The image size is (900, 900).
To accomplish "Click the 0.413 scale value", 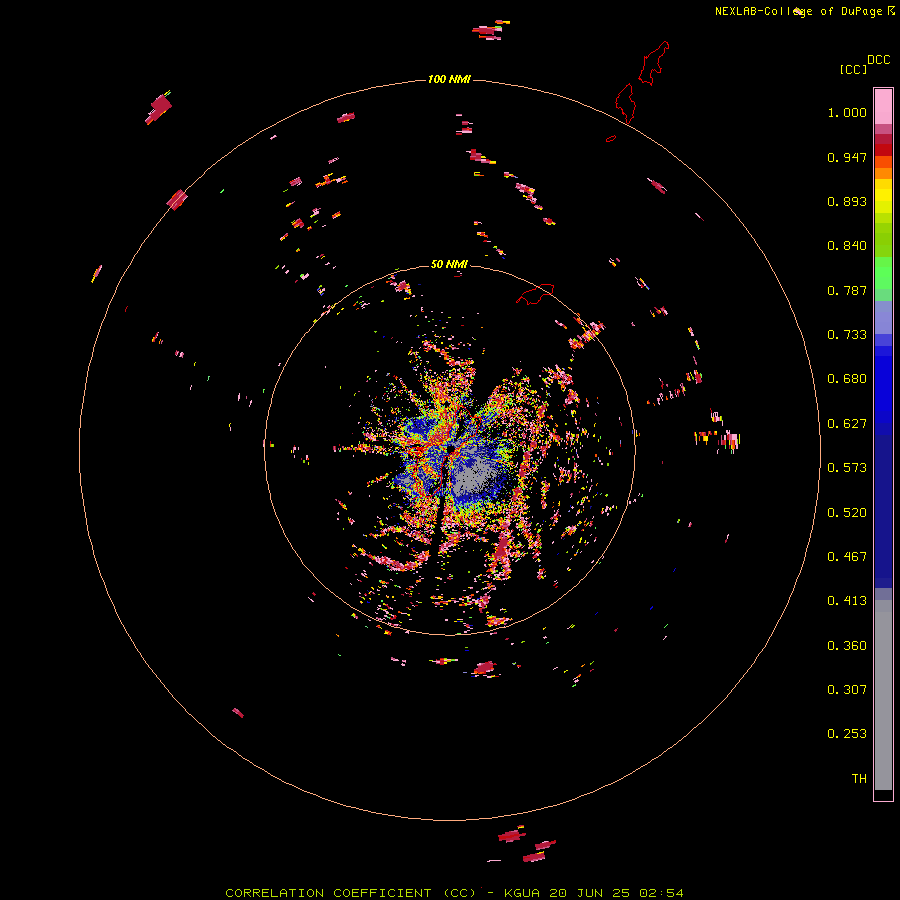I will 847,601.
